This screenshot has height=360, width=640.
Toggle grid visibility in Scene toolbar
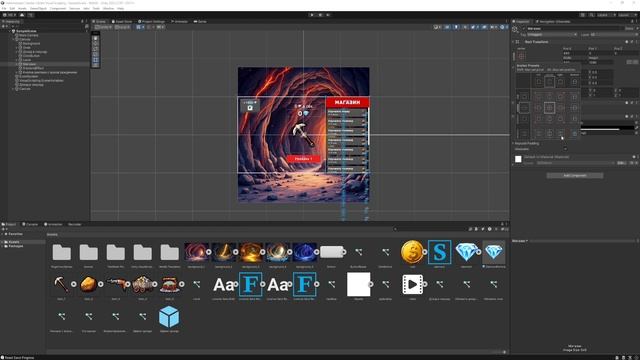click(140, 27)
